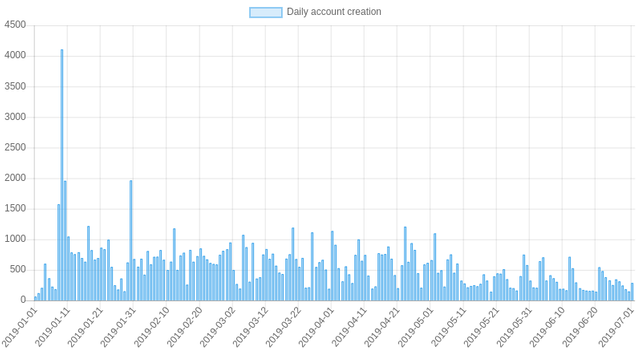Click the y-axis label 1000
The image size is (640, 361).
click(15, 239)
